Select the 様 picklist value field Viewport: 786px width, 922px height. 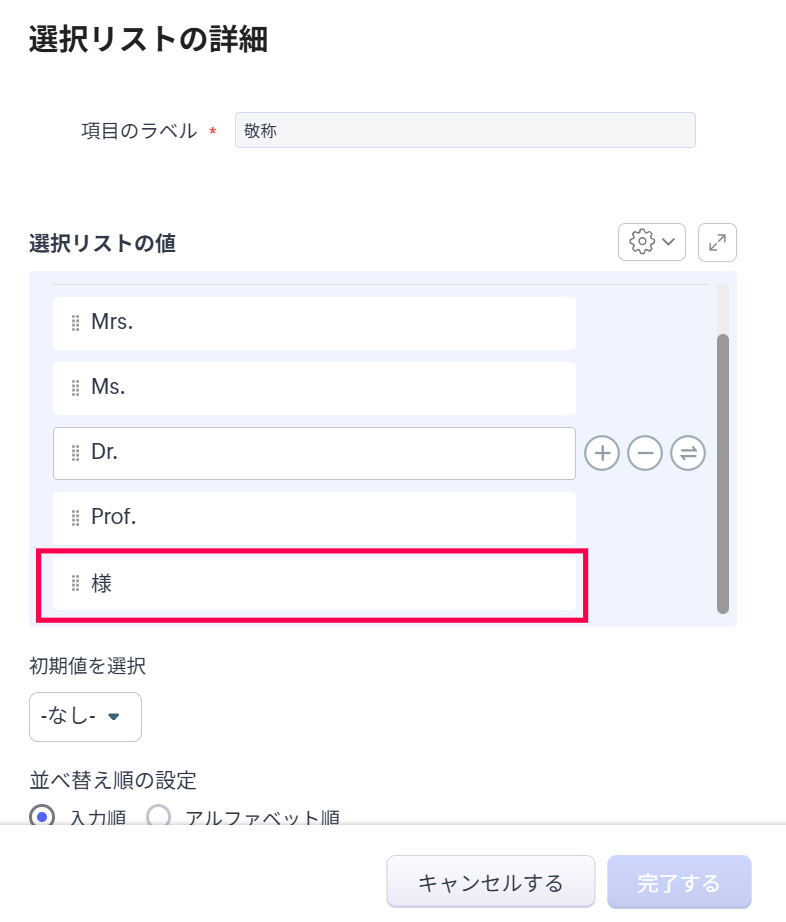(x=330, y=583)
